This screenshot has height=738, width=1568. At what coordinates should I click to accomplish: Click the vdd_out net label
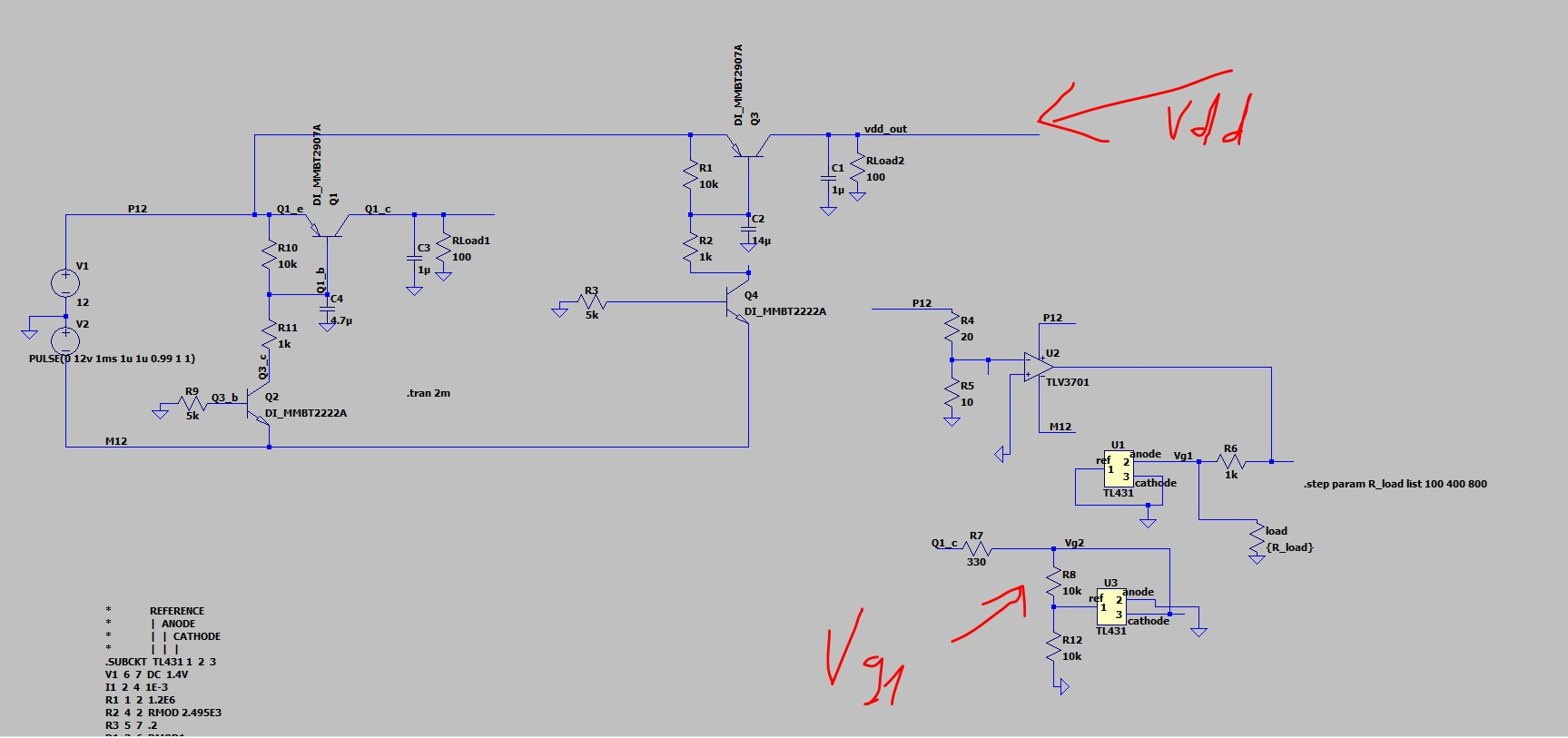(x=885, y=129)
